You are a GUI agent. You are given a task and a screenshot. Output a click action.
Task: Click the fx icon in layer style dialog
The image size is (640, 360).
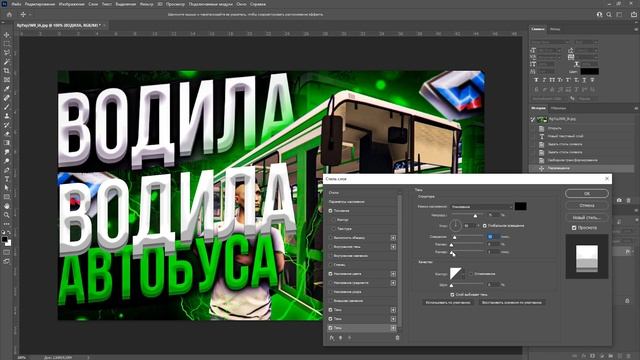pyautogui.click(x=332, y=338)
